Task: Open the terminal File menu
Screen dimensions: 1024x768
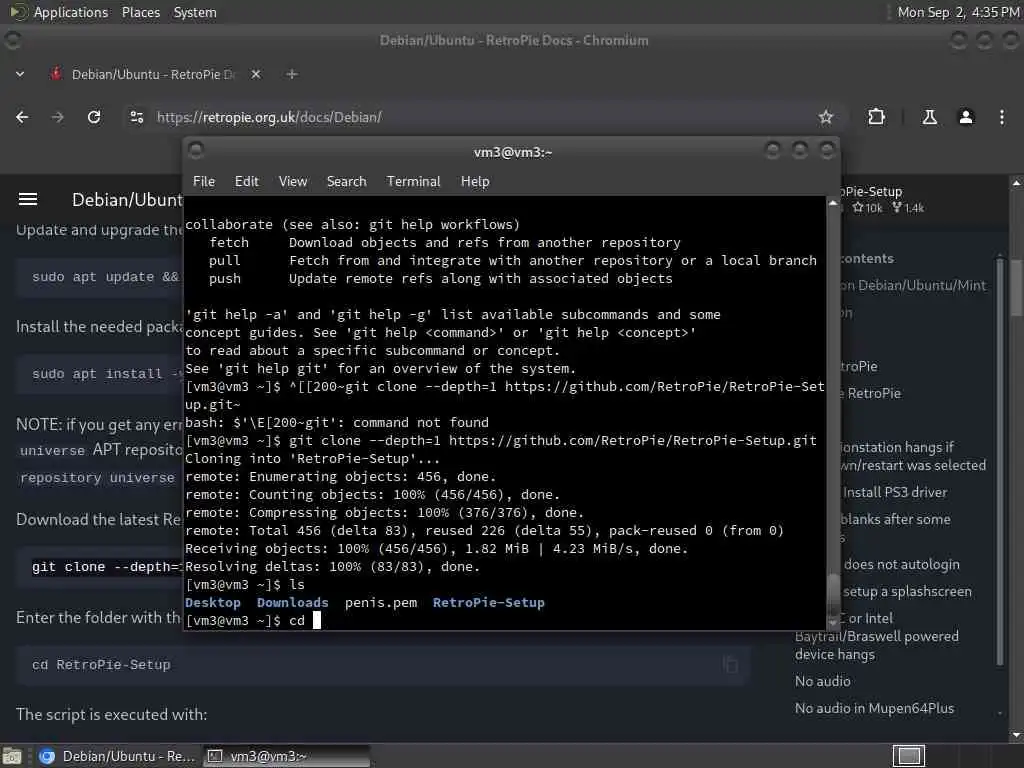Action: coord(204,182)
